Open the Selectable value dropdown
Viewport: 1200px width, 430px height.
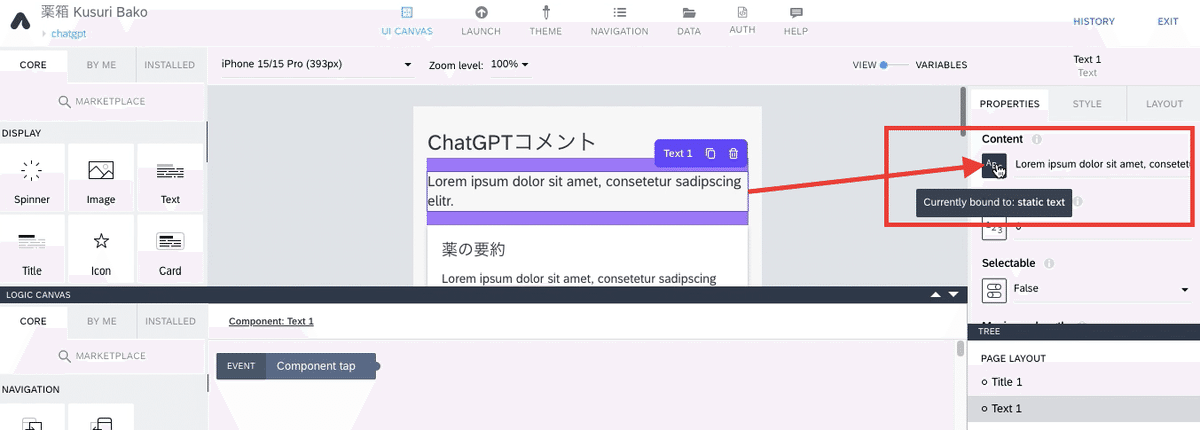1101,289
